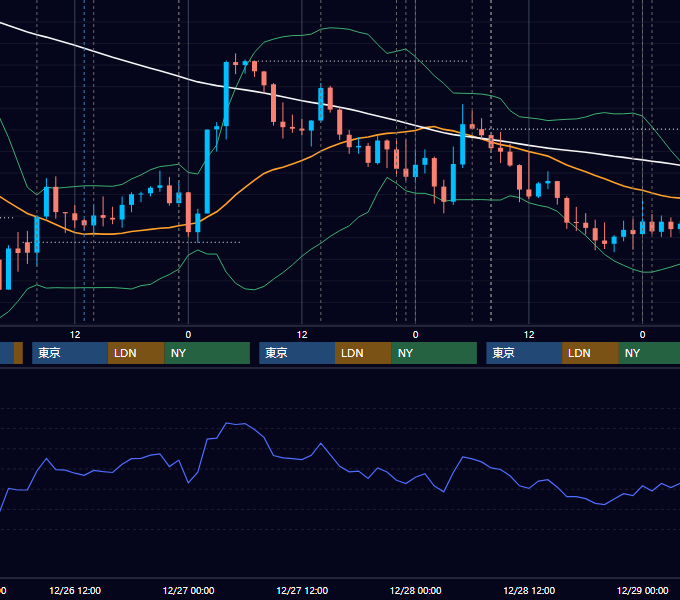680x600 pixels.
Task: Select the NY session block for 12/28
Action: [x=649, y=353]
